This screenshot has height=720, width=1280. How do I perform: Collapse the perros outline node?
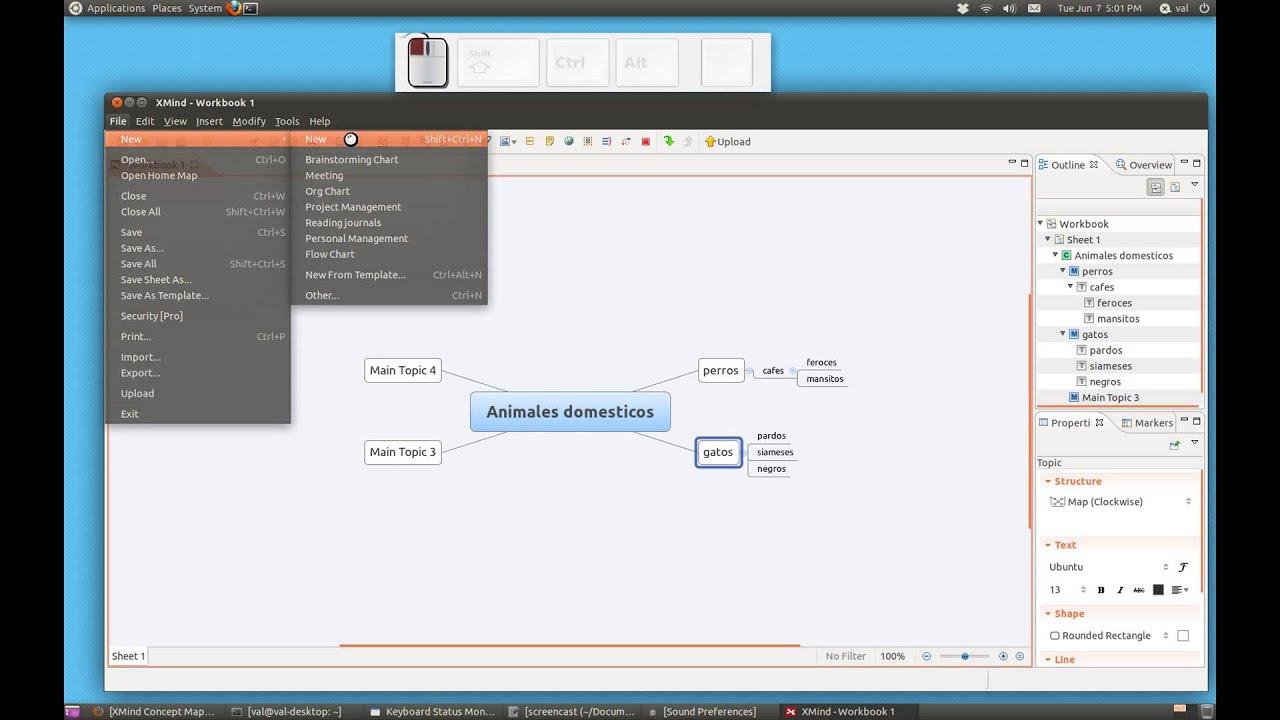point(1063,271)
